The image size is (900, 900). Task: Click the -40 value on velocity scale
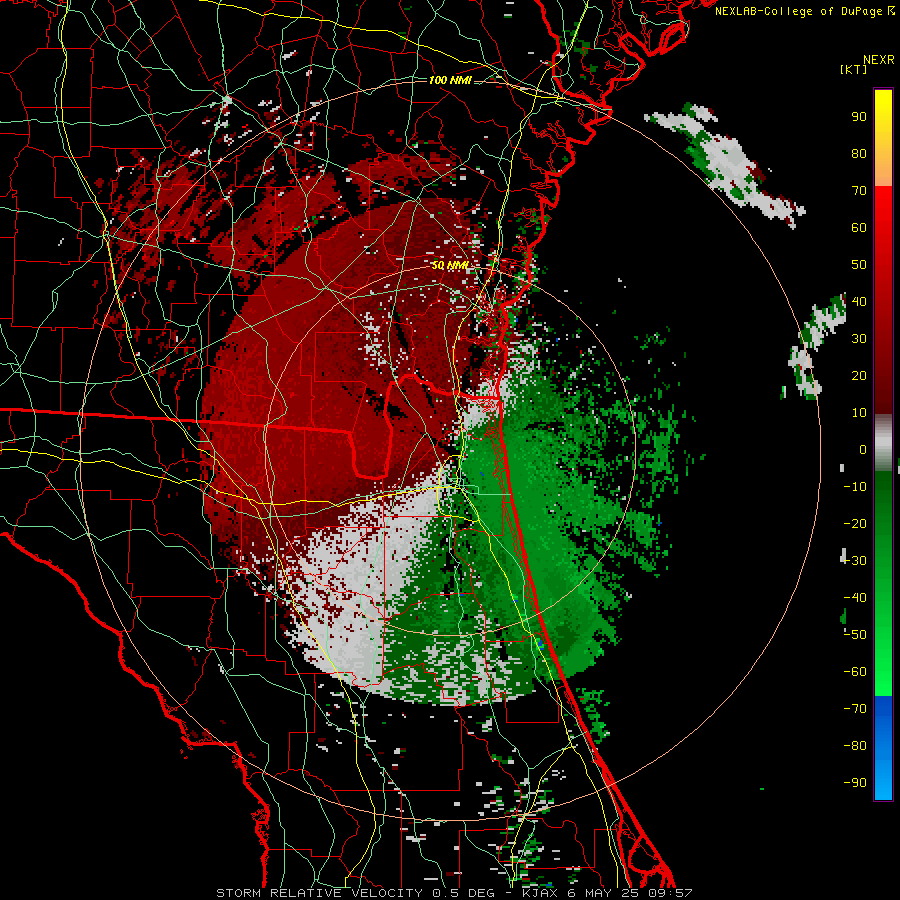[855, 598]
